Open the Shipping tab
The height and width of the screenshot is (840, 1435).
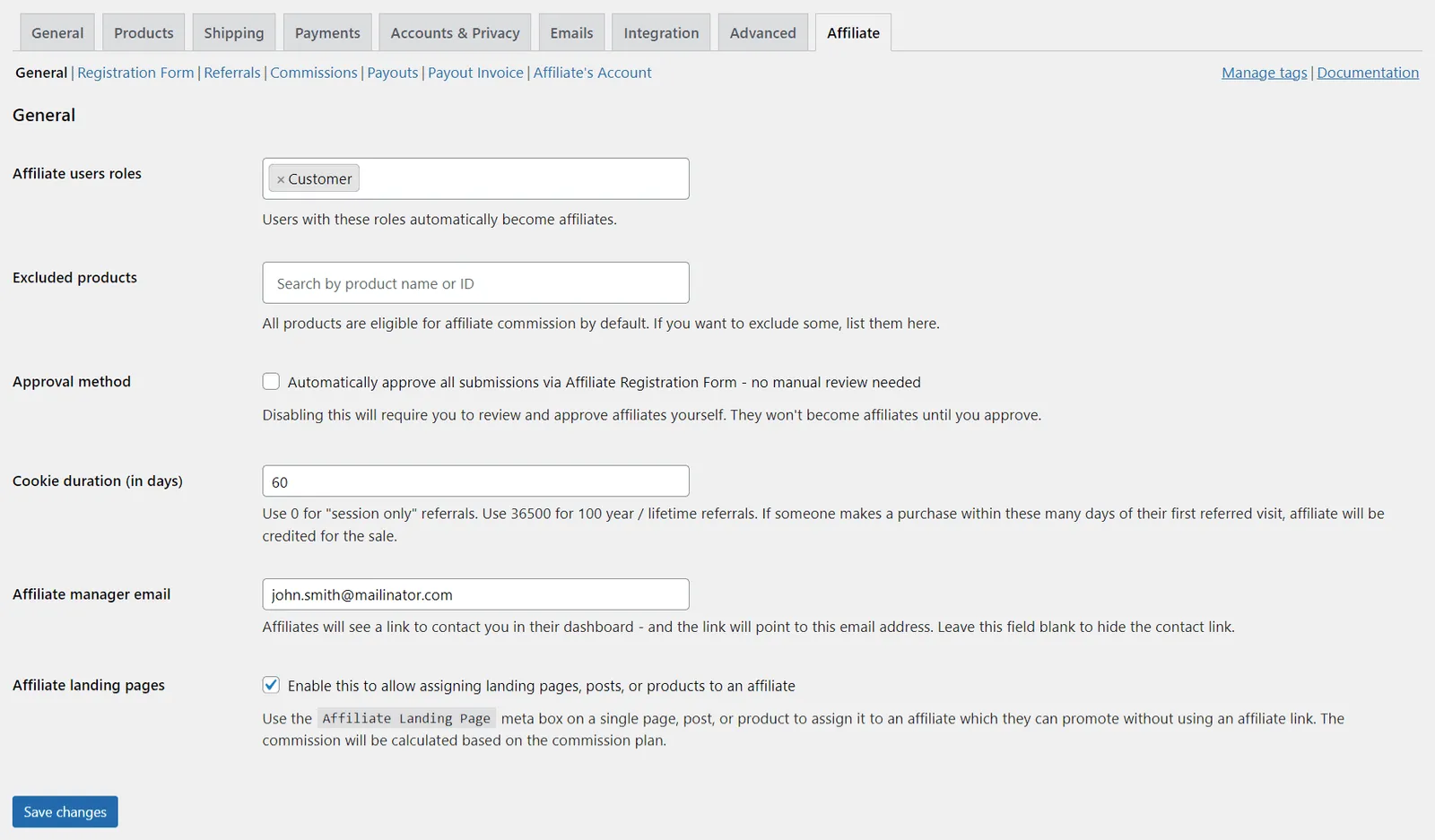(x=234, y=33)
